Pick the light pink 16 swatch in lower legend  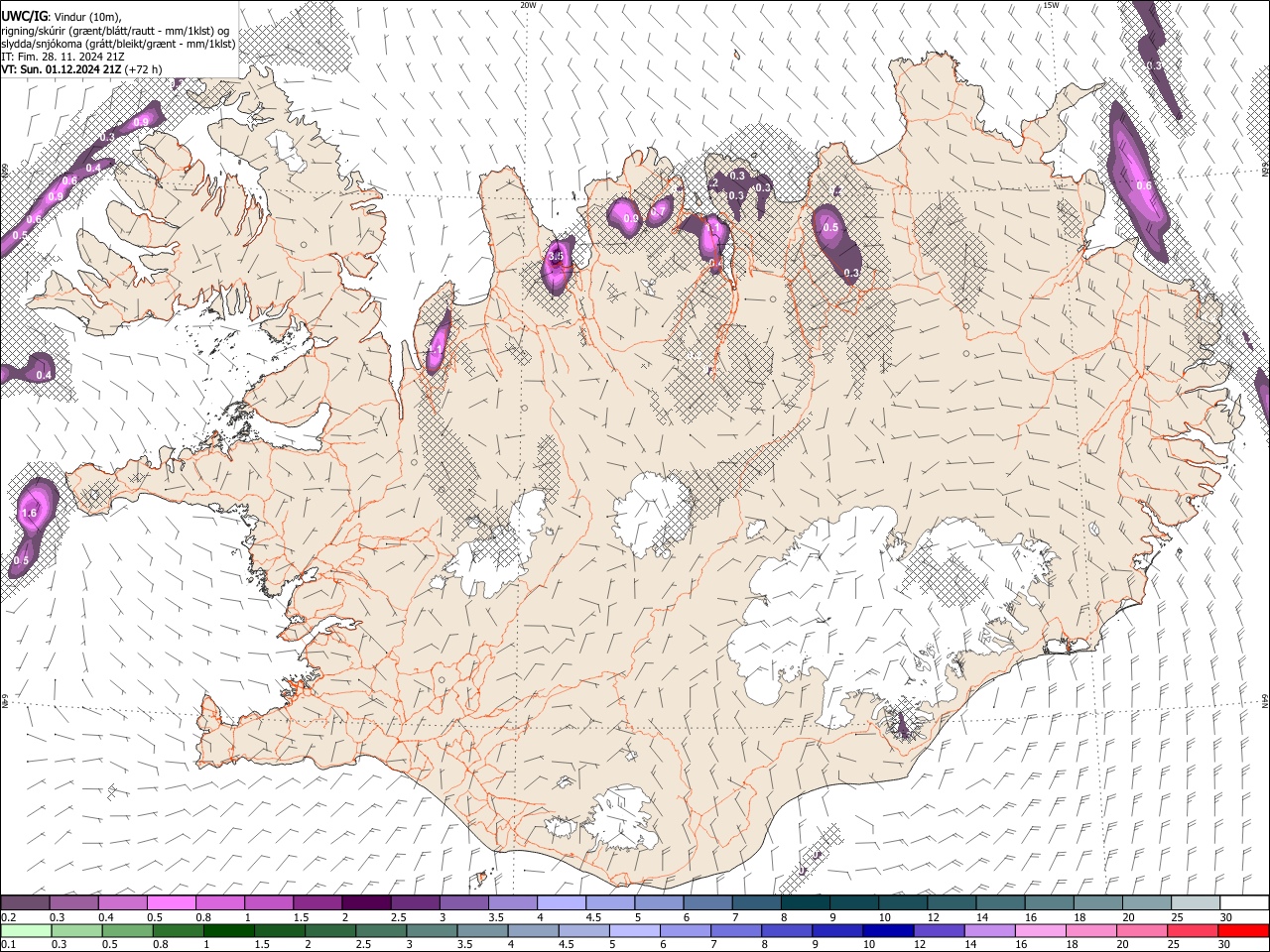pos(1040,930)
